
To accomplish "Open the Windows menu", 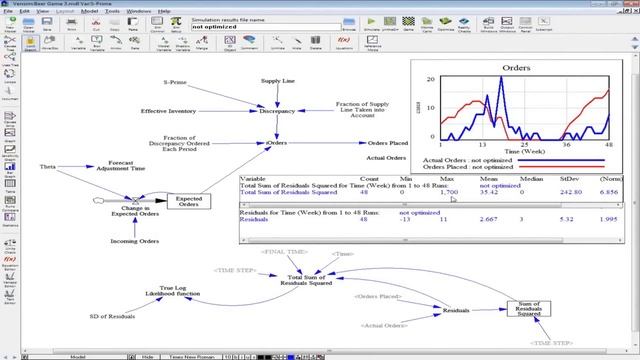I will [x=138, y=11].
